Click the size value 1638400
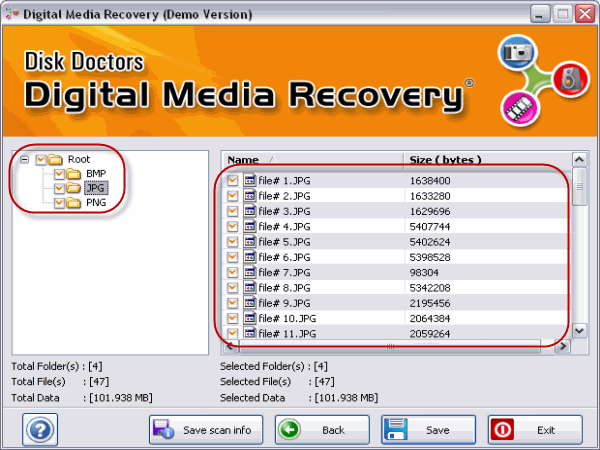Image resolution: width=600 pixels, height=450 pixels. 430,181
